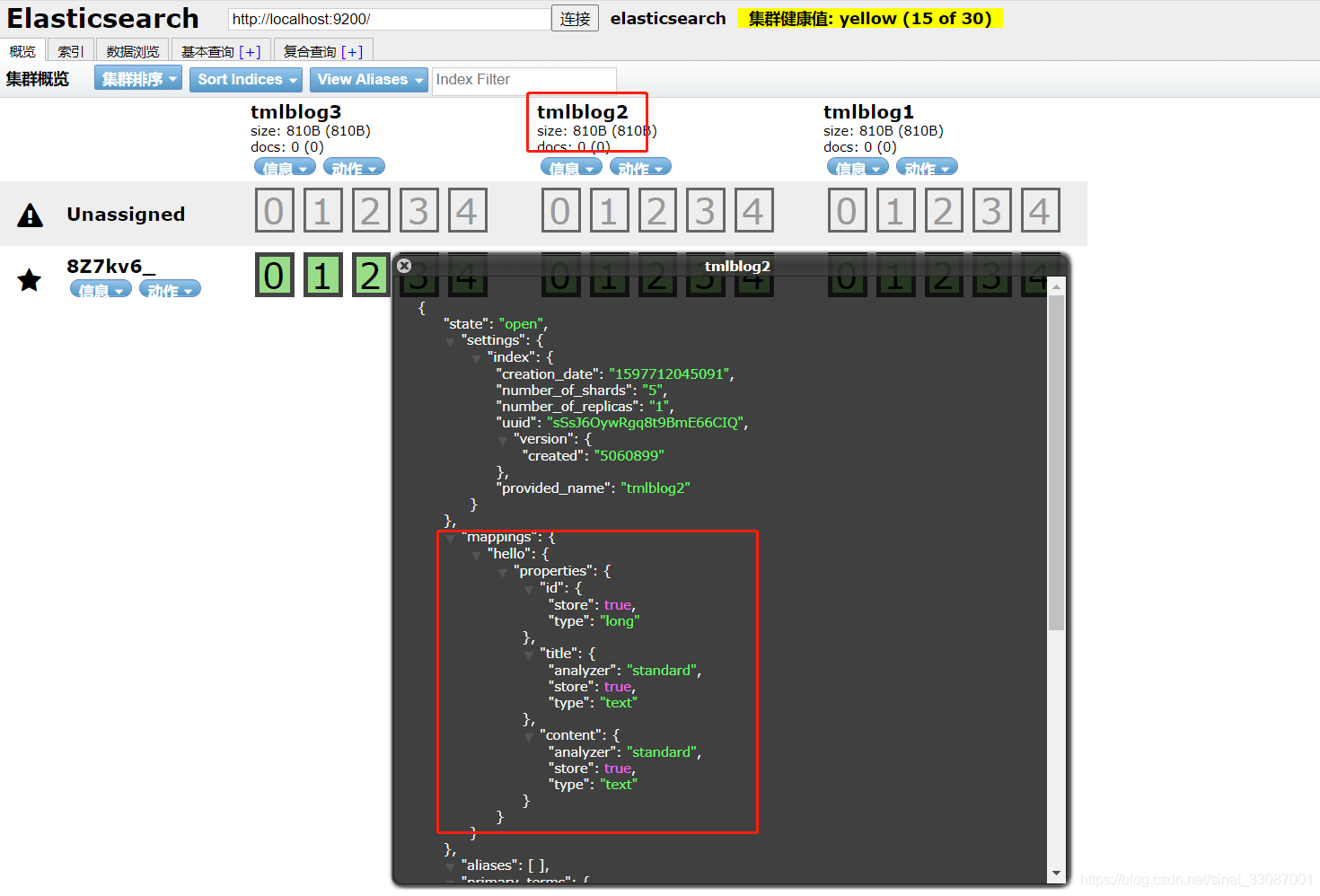Open the 复合查询 tab
1320x896 pixels.
323,51
